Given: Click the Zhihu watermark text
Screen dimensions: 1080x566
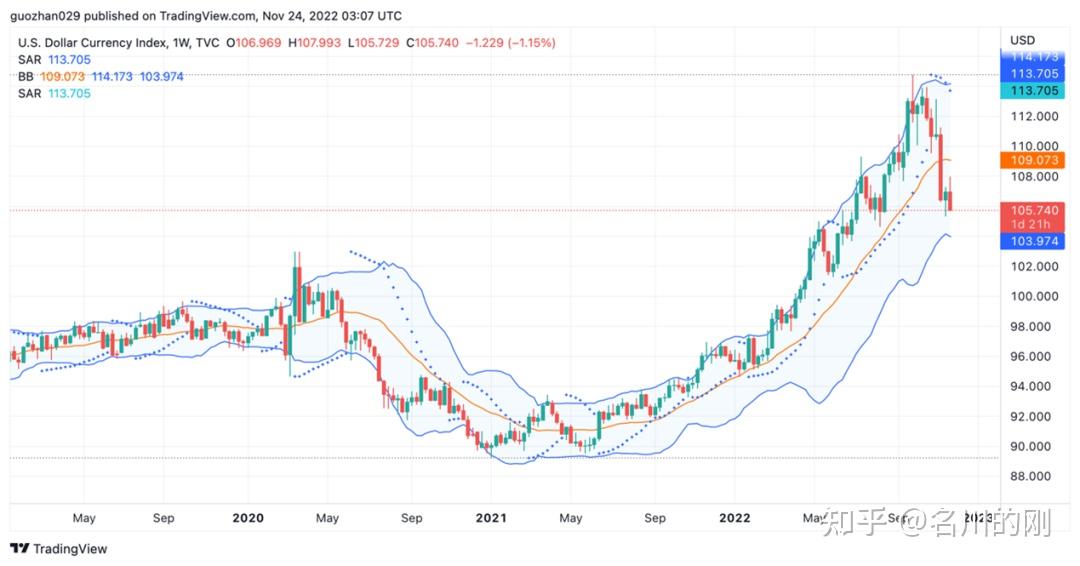Looking at the screenshot, I should [x=937, y=523].
